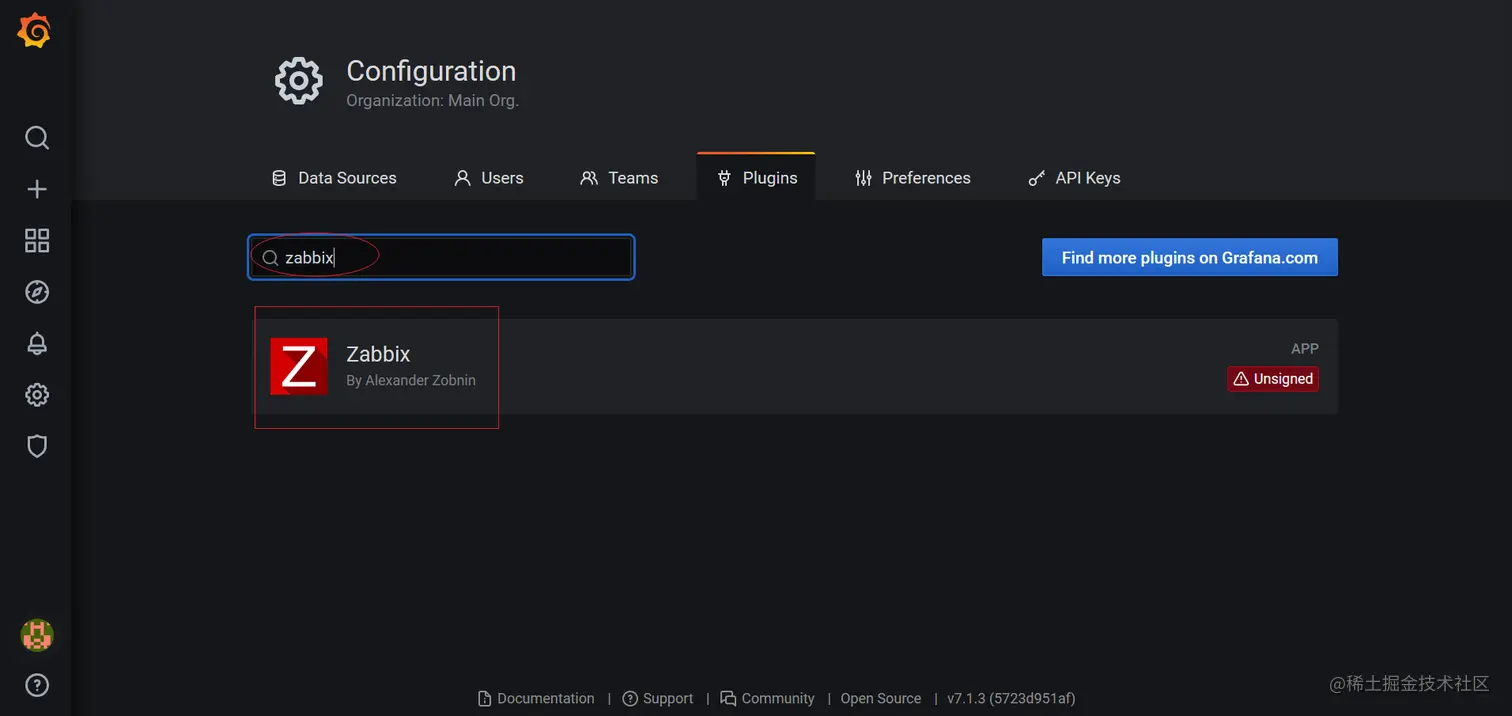The image size is (1512, 716).
Task: Open the Server Admin shield icon
Action: [x=36, y=446]
